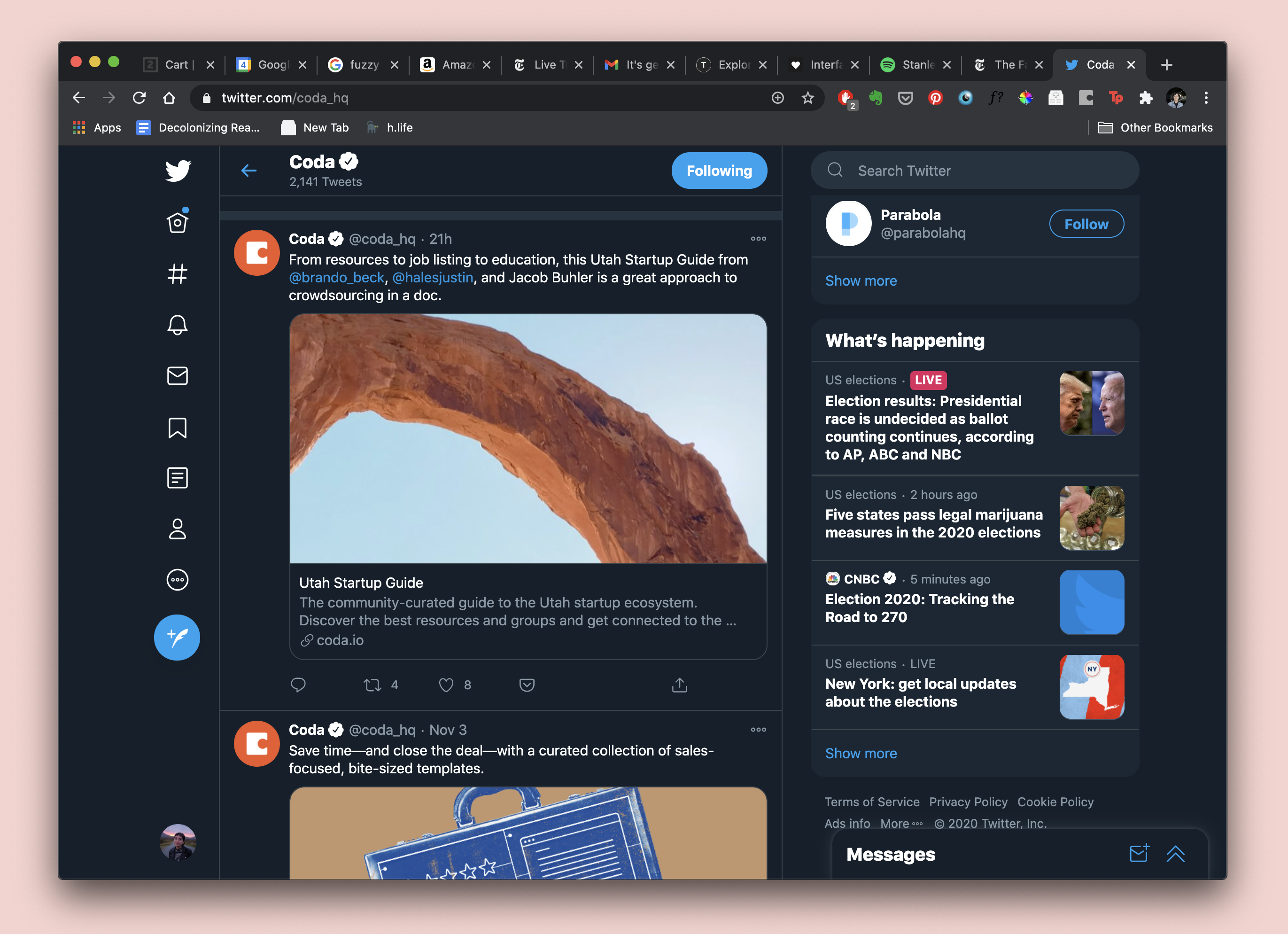Share the Utah Startup Guide tweet
The image size is (1288, 934).
pyautogui.click(x=679, y=685)
